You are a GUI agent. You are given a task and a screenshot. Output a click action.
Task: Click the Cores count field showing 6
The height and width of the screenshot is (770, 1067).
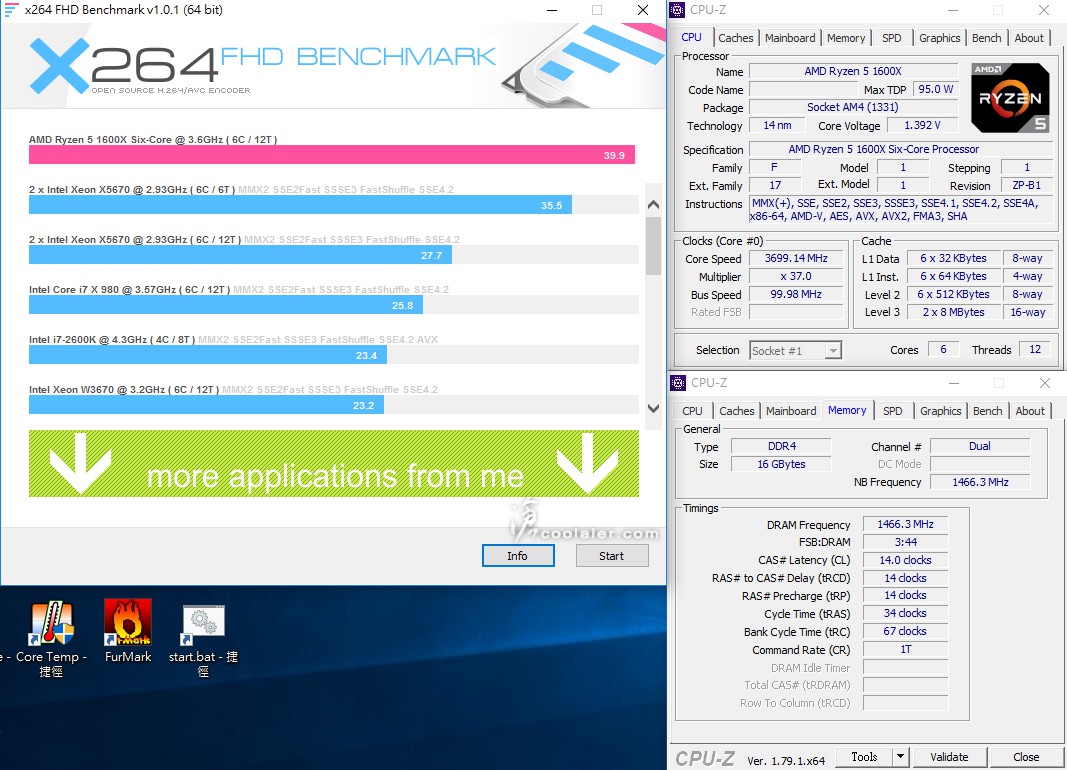coord(943,350)
